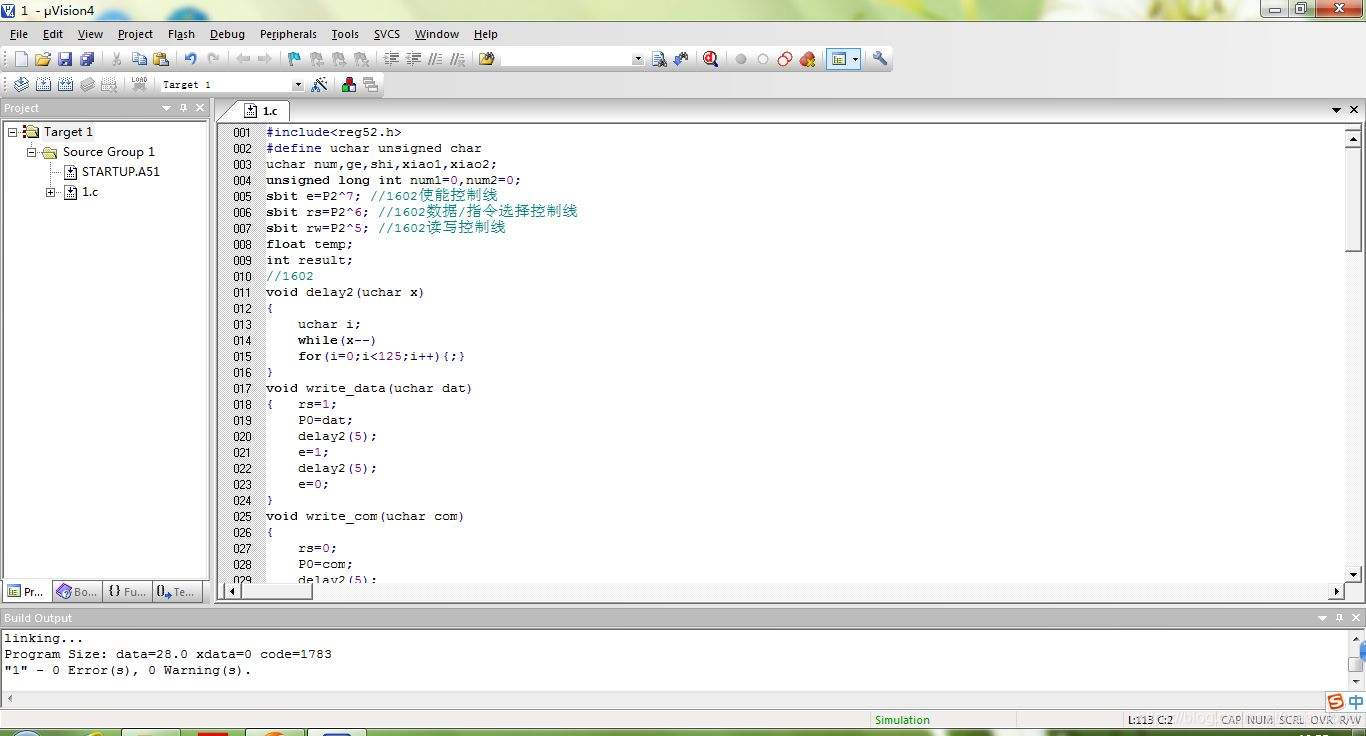Select STARTUP.A51 in the project tree
The image size is (1366, 736).
(x=120, y=172)
